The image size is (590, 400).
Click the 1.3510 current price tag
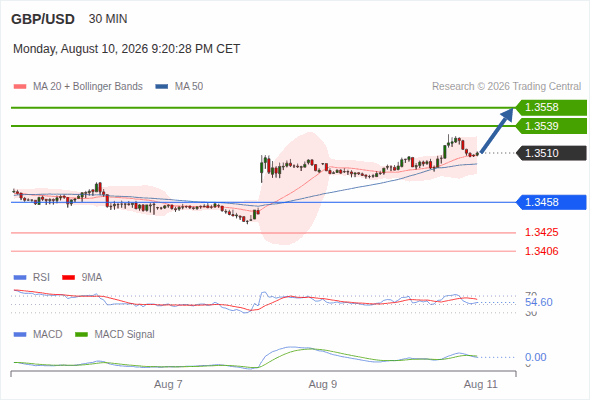pyautogui.click(x=551, y=153)
